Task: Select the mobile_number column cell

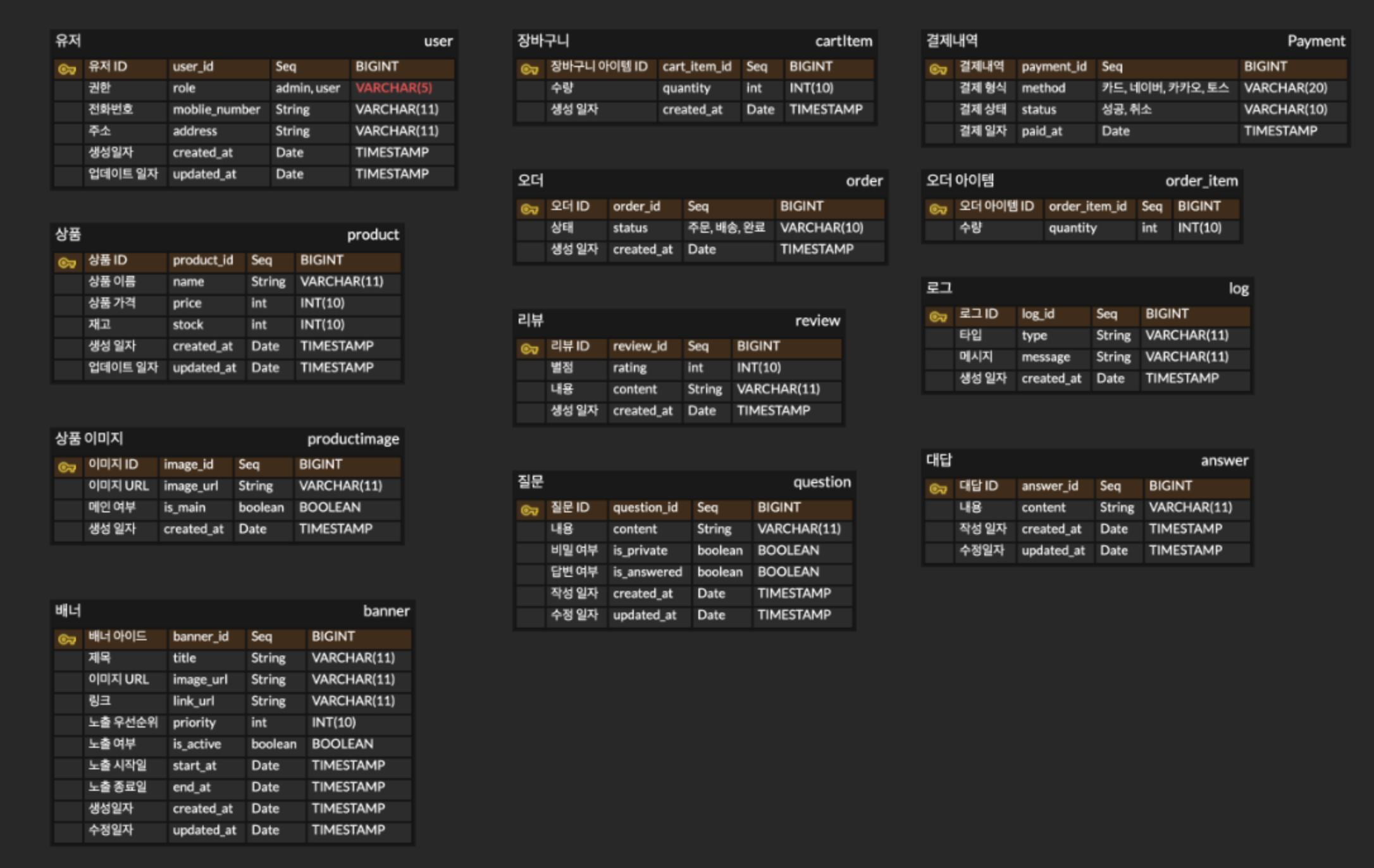Action: [x=216, y=109]
